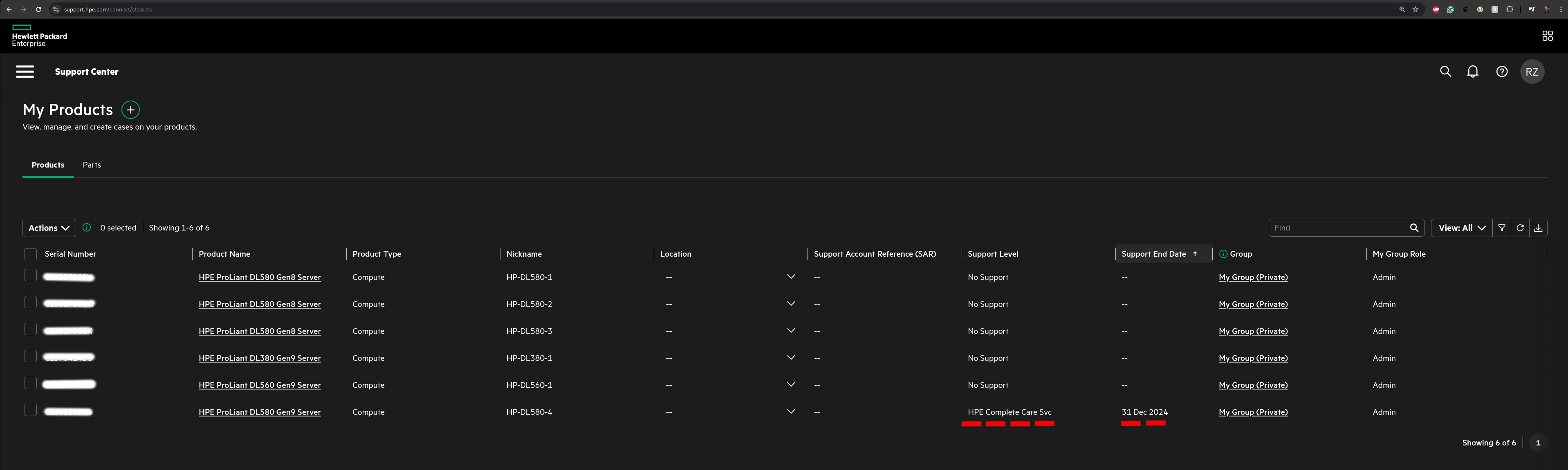Download the products list
This screenshot has width=1568, height=470.
point(1538,228)
